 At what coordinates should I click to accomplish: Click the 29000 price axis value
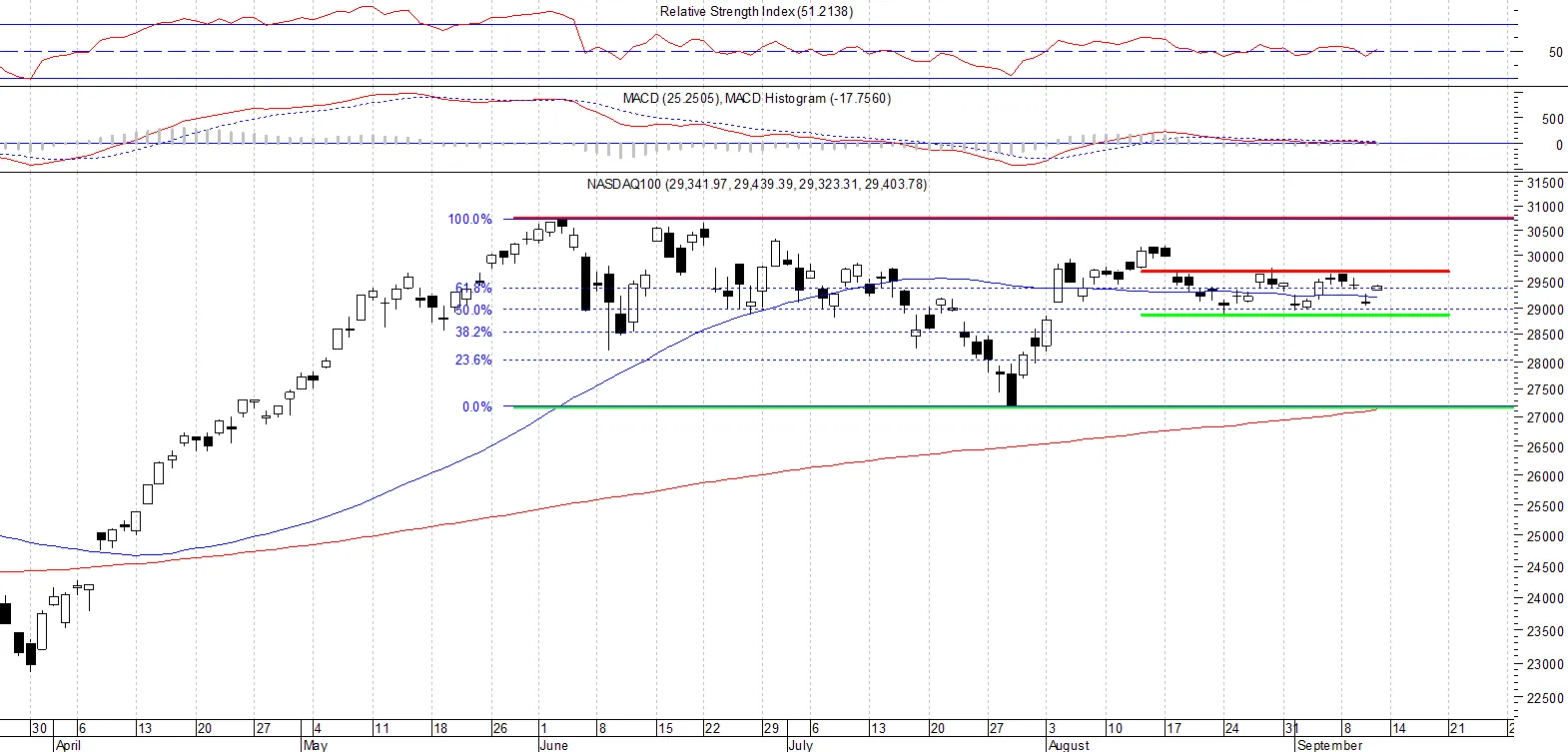1545,310
